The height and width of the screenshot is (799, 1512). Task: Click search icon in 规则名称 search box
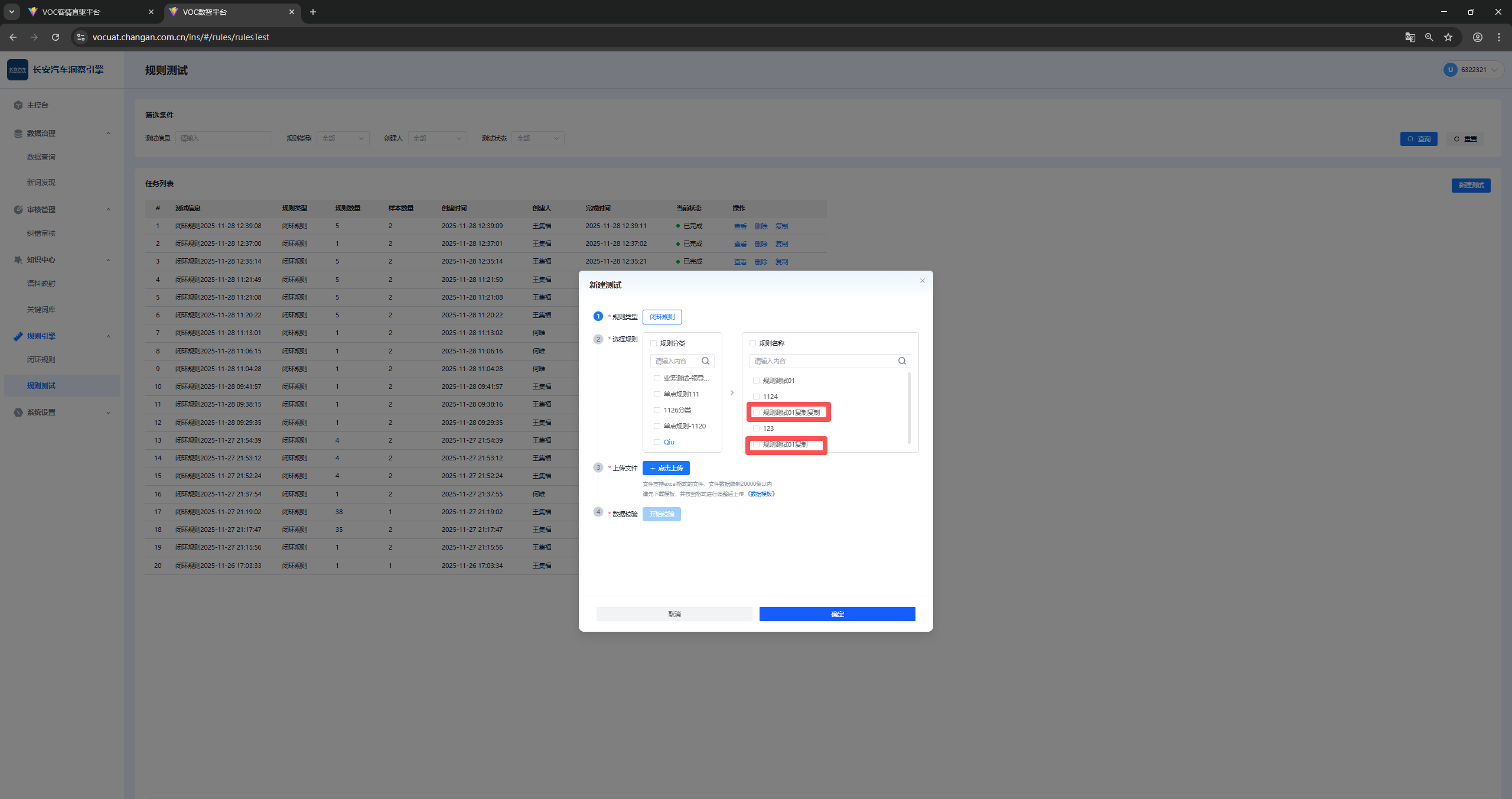(x=902, y=361)
